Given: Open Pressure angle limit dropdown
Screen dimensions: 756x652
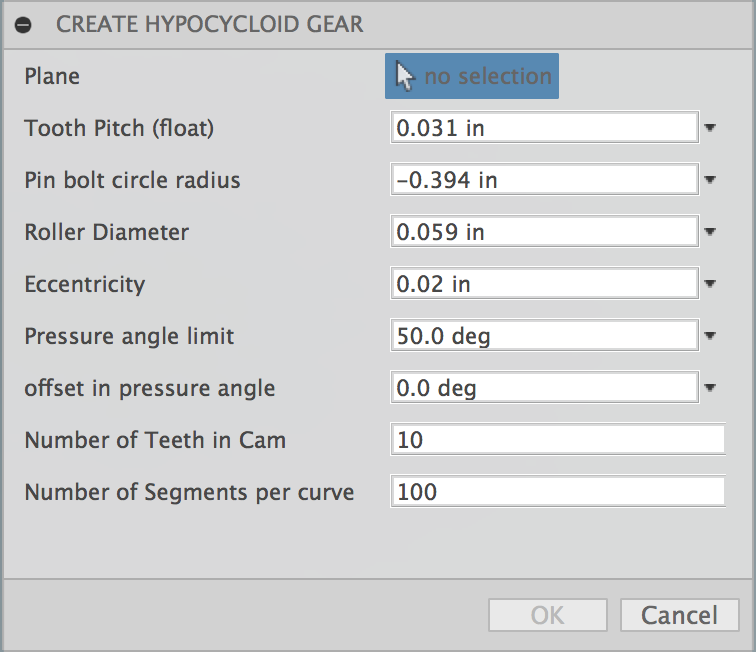Looking at the screenshot, I should pos(710,336).
